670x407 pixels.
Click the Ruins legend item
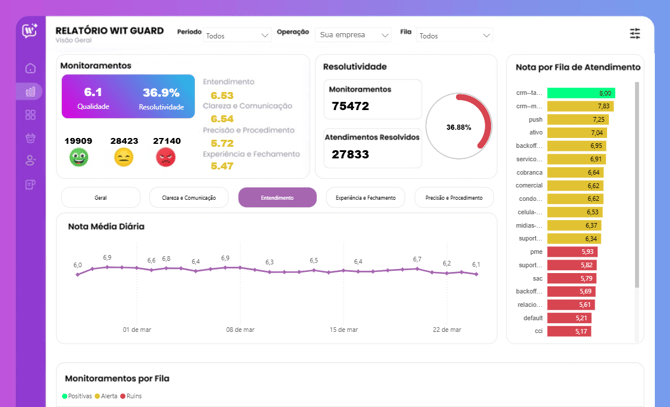point(131,396)
